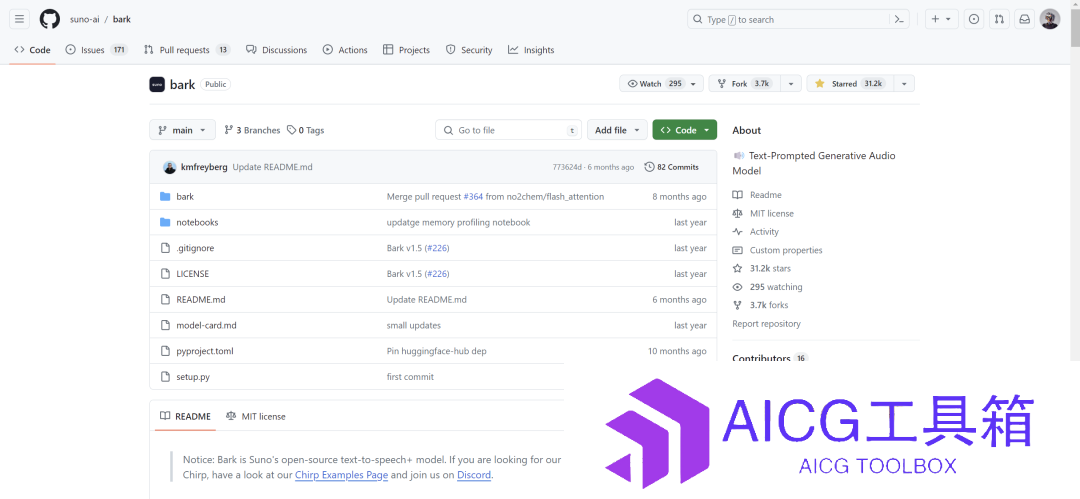Open model-card.md file
Screen dimensions: 1080x499
pyautogui.click(x=207, y=325)
